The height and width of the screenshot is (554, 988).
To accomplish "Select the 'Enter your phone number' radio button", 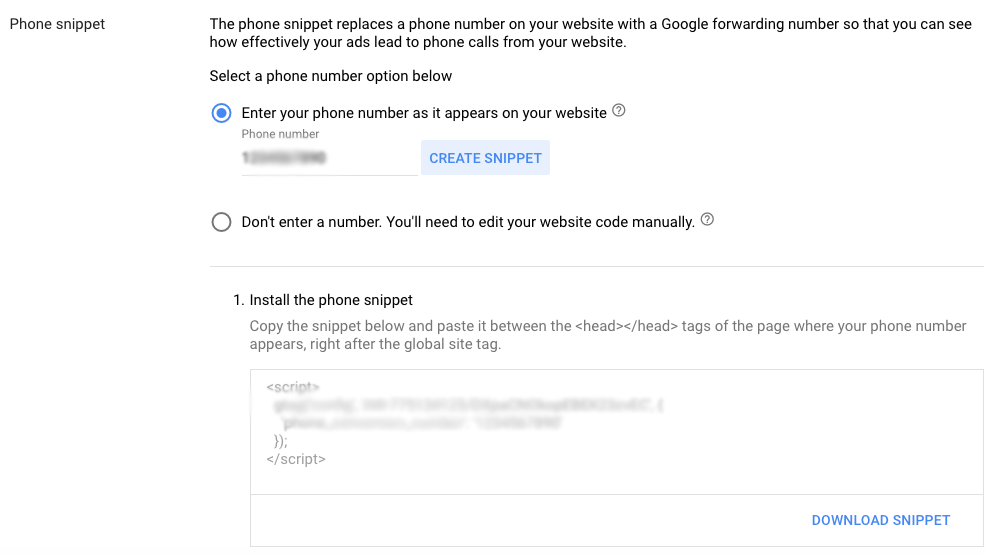I will [221, 113].
